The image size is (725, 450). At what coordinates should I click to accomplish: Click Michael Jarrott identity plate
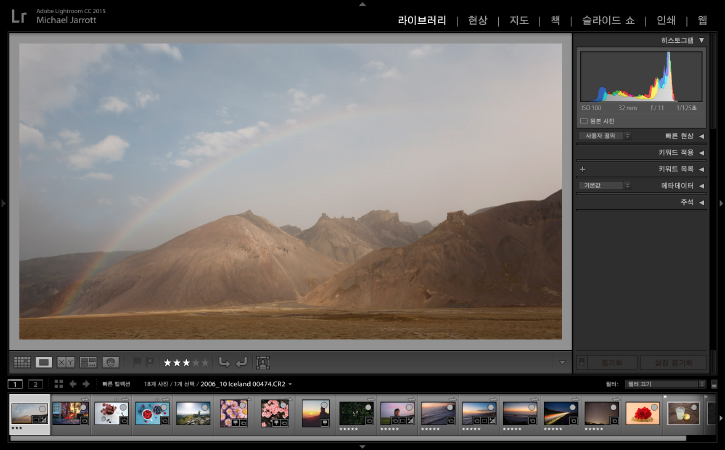66,20
